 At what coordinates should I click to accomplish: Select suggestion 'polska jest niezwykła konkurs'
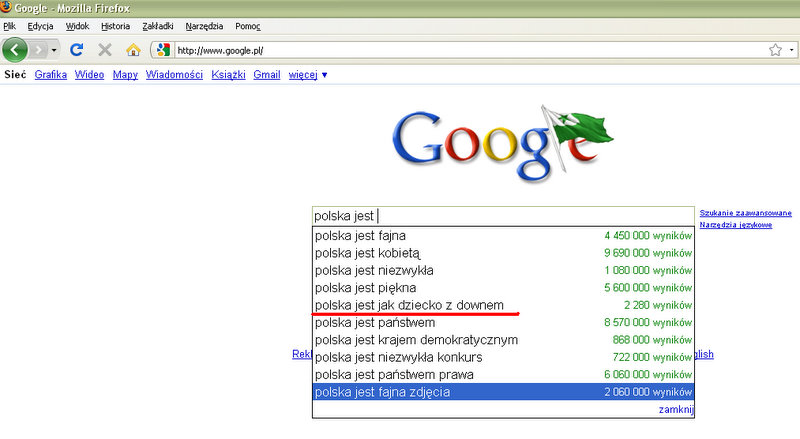point(503,357)
